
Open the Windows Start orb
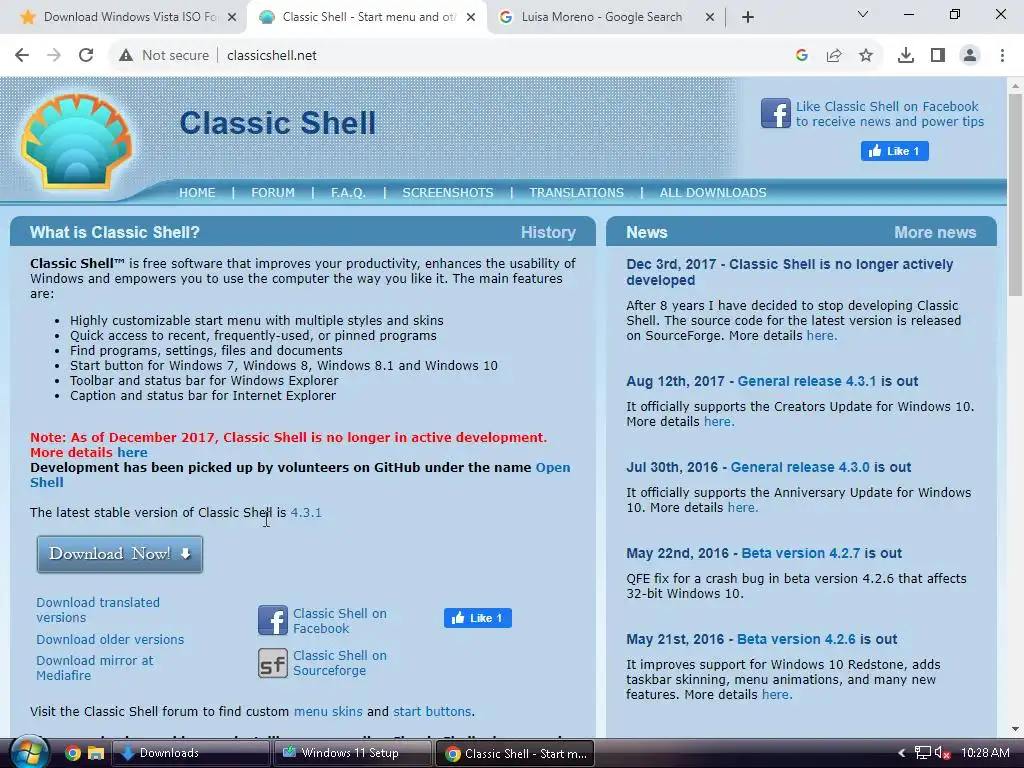click(30, 753)
